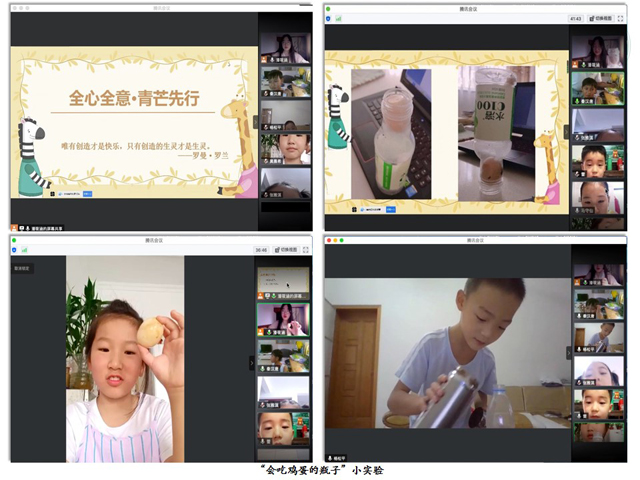The image size is (640, 480).
Task: Click the security shield icon in top-right meeting window
Action: click(329, 18)
